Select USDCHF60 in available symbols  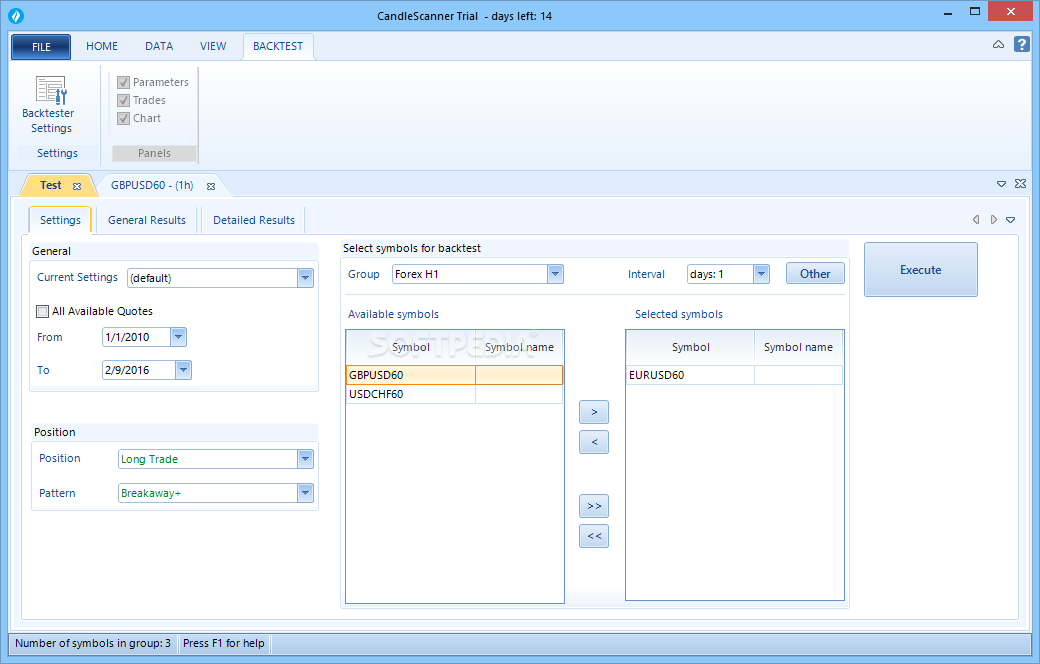454,394
